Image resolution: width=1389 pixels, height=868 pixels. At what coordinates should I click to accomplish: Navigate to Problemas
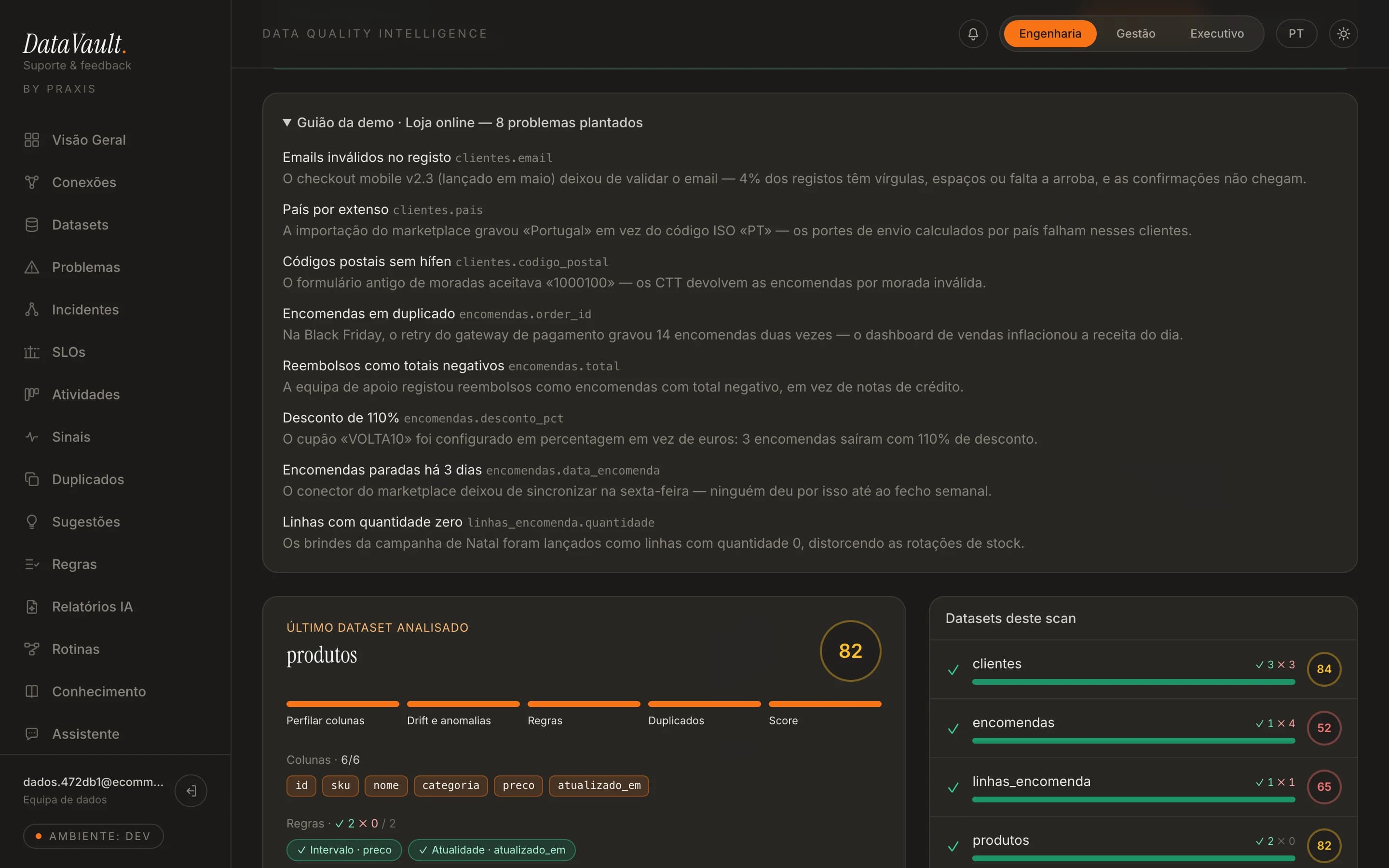[x=85, y=268]
